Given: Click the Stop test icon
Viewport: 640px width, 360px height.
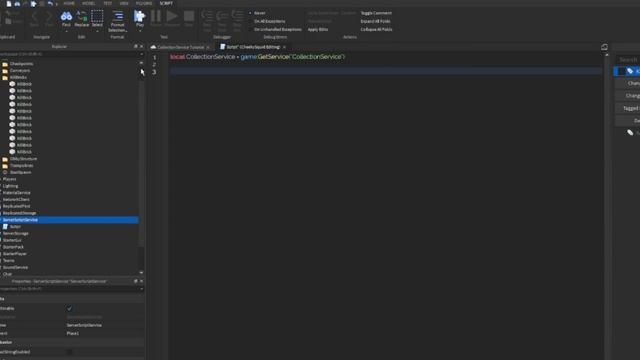Looking at the screenshot, I should 189,16.
